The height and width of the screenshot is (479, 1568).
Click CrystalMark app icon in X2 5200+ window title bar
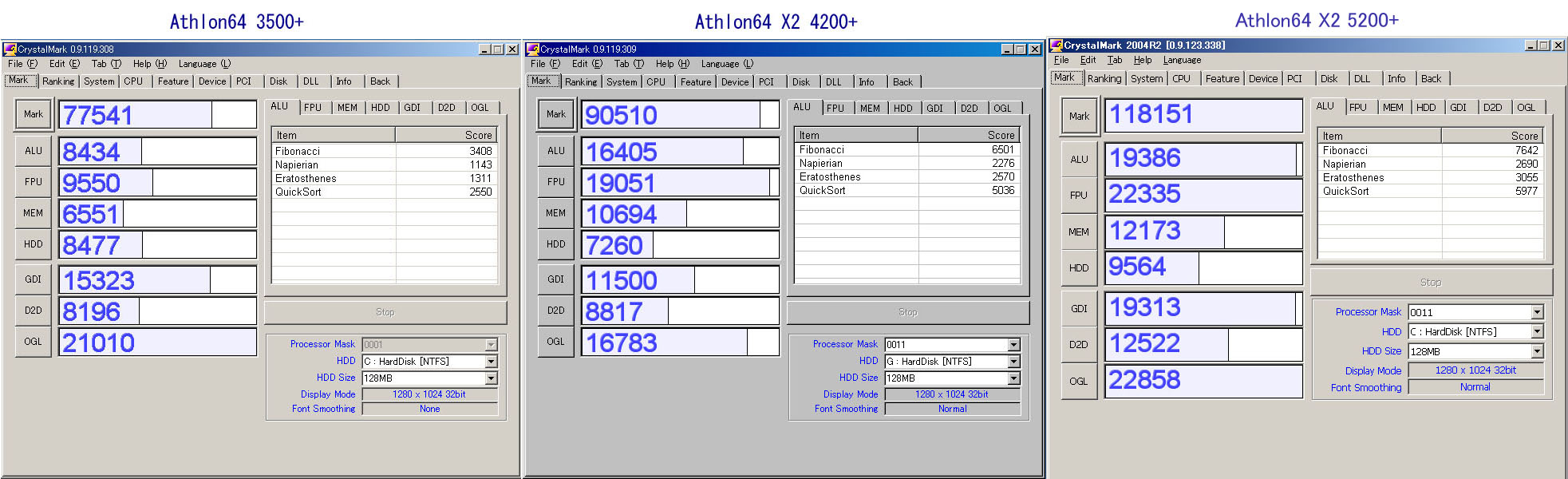pyautogui.click(x=1057, y=46)
